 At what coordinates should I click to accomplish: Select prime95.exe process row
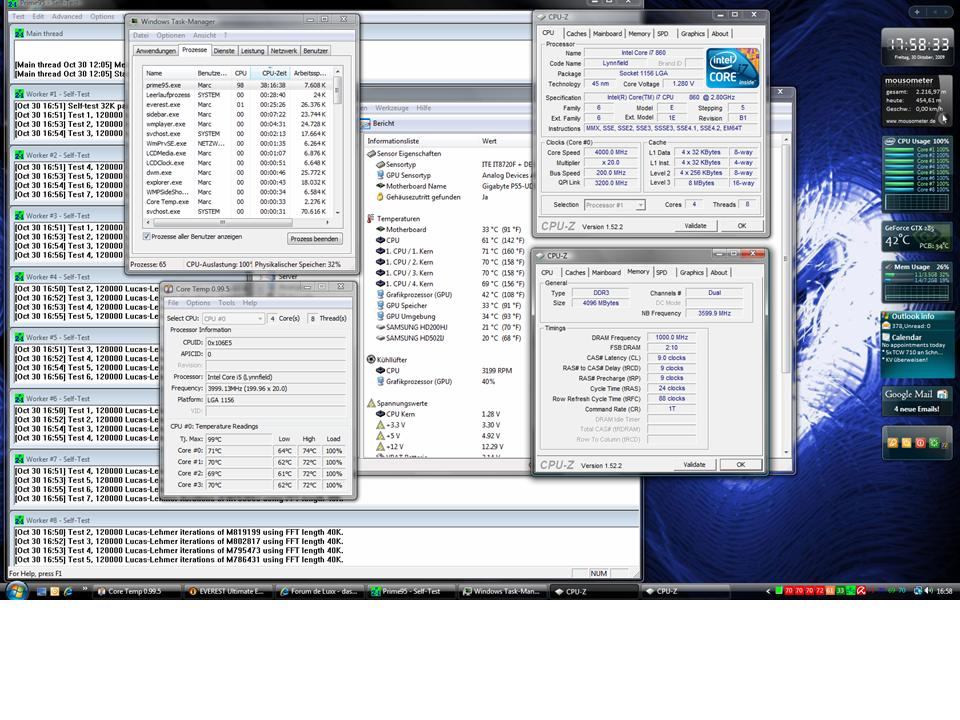238,85
